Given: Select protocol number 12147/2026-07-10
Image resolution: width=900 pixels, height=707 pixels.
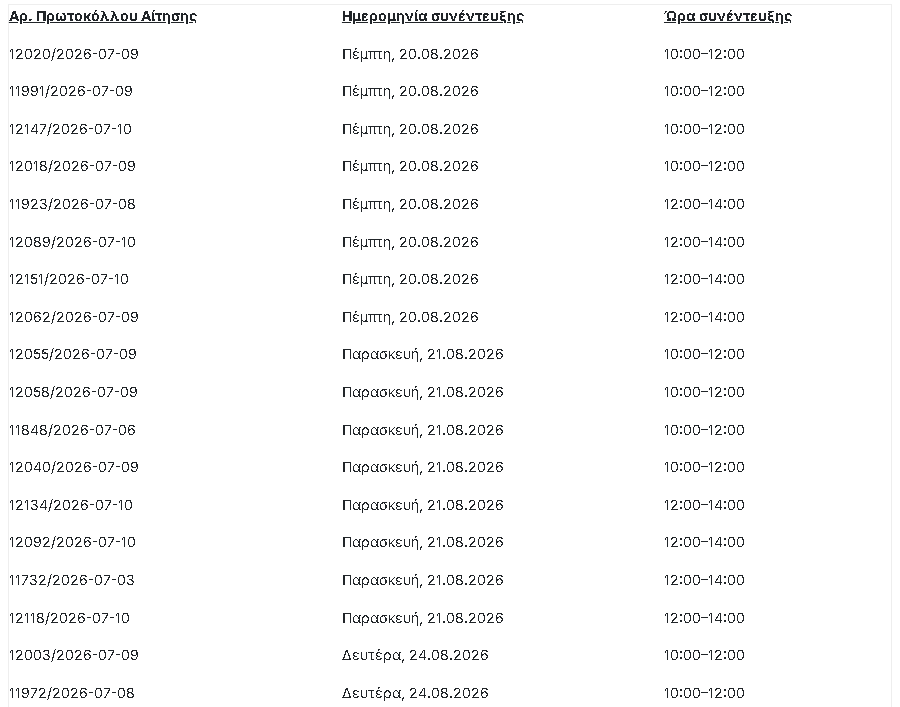Looking at the screenshot, I should [70, 129].
